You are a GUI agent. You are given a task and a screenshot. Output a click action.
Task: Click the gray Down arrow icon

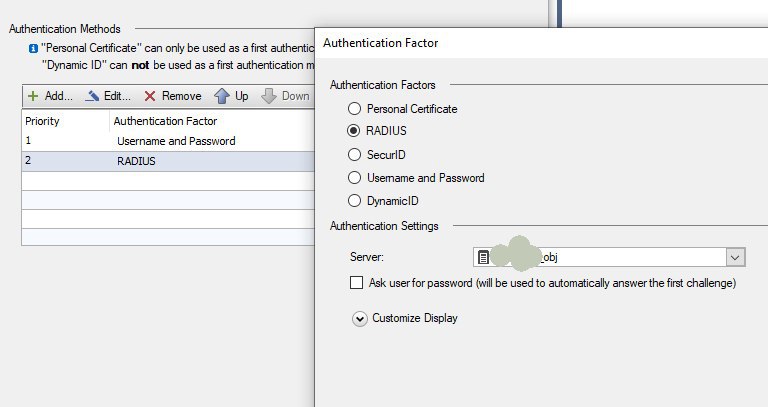point(269,96)
